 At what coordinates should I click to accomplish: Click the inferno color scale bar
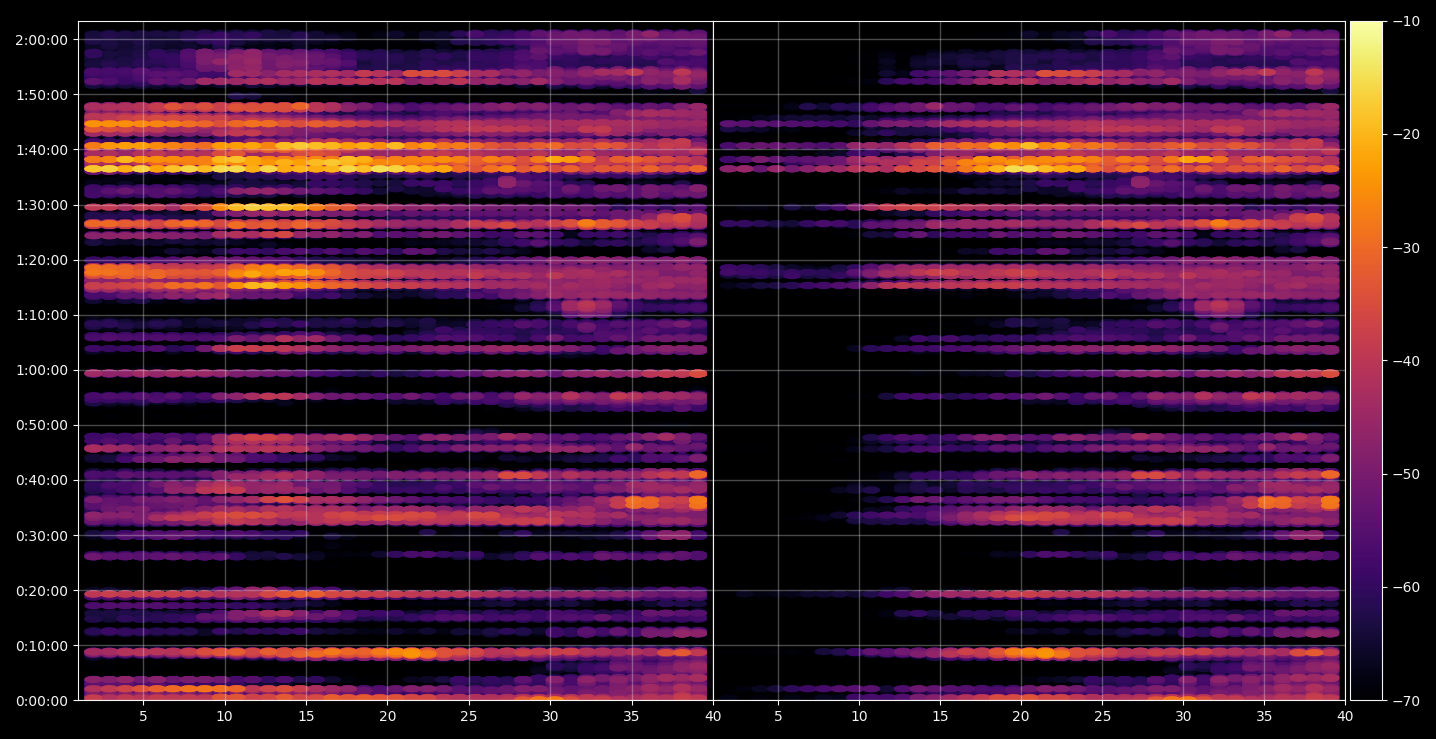point(1366,361)
